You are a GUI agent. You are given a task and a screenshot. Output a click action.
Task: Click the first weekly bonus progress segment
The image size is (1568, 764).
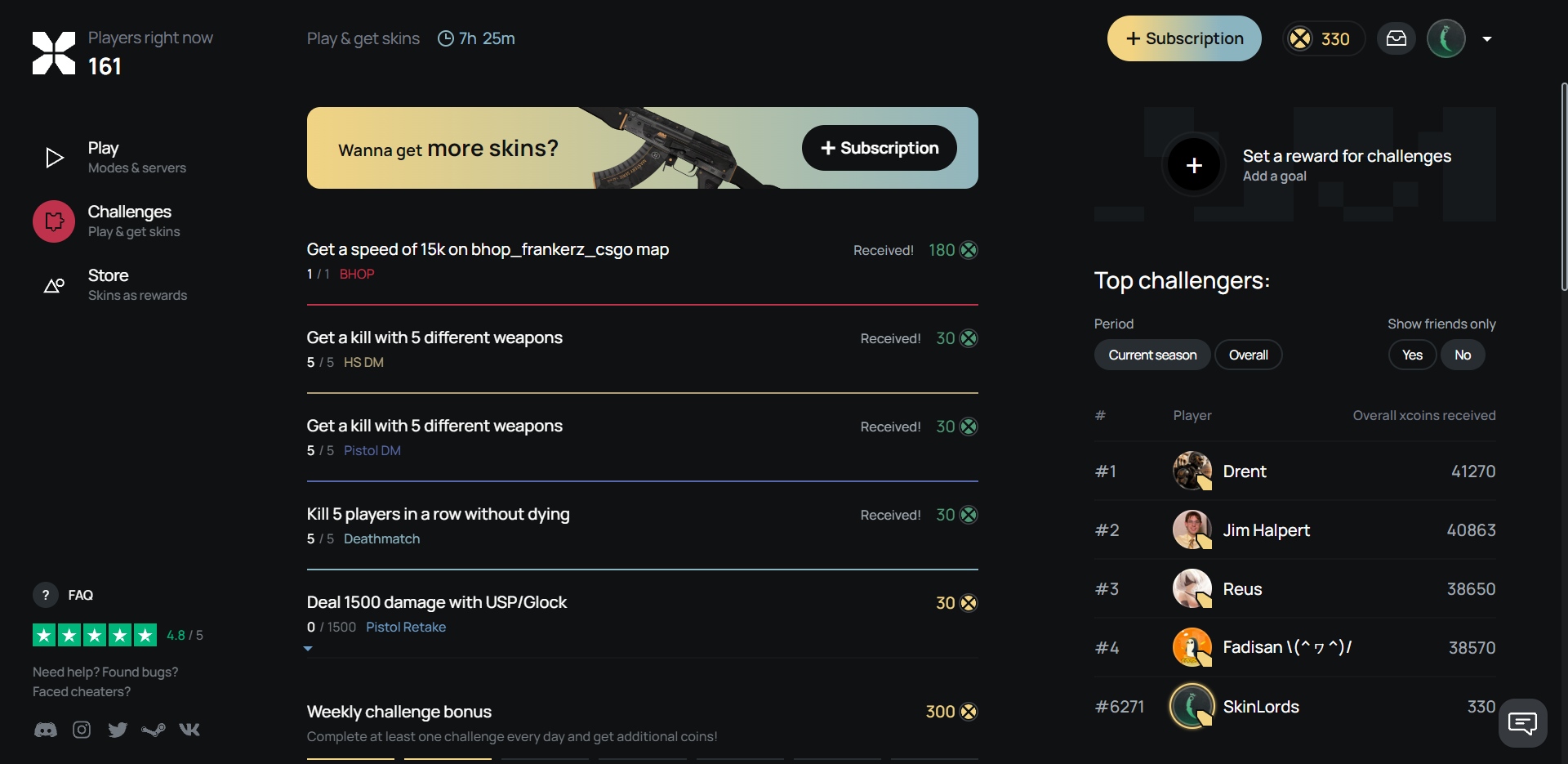click(350, 758)
